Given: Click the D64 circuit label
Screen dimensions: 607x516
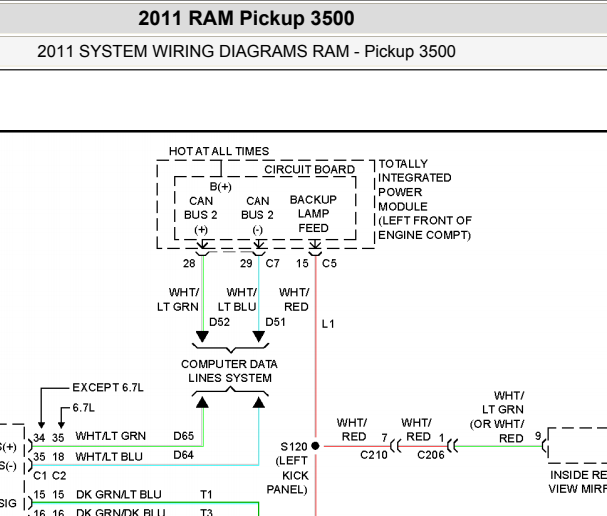Looking at the screenshot, I should (183, 455).
